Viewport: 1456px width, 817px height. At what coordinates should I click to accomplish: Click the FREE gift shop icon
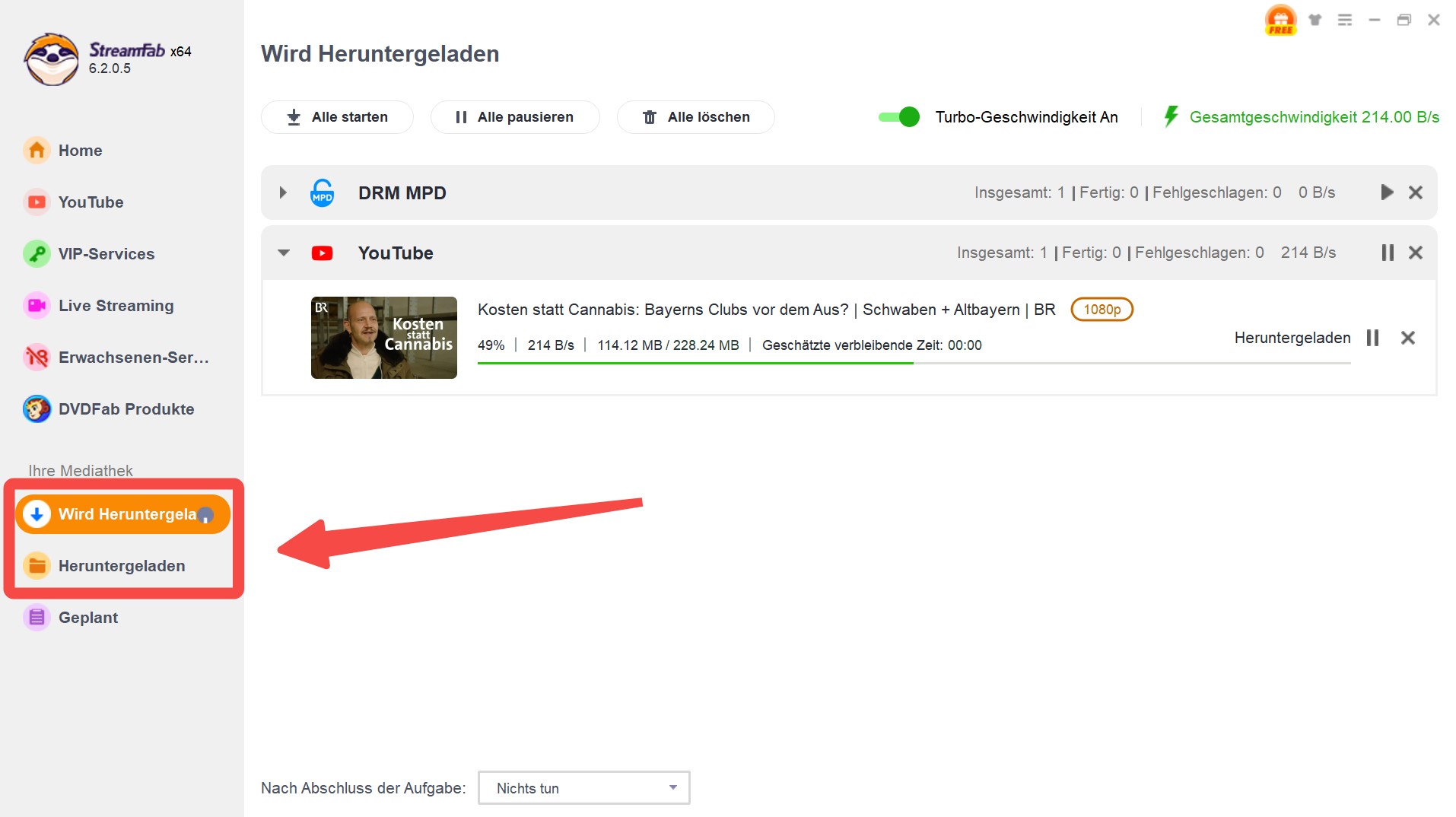[x=1280, y=20]
